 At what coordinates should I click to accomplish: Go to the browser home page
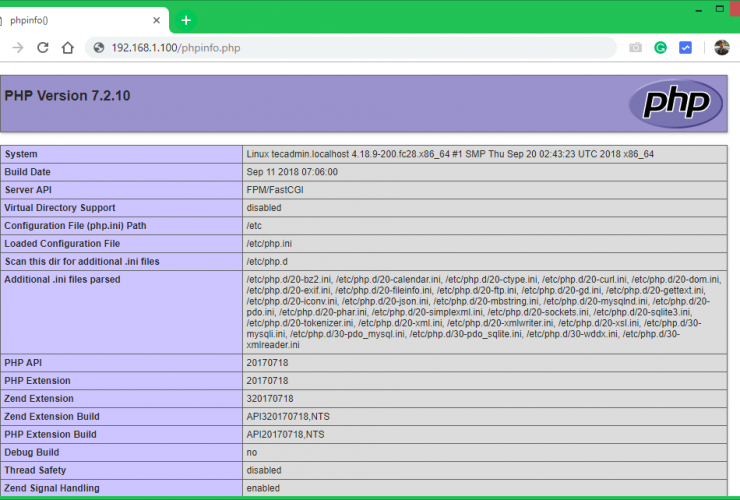[x=68, y=47]
